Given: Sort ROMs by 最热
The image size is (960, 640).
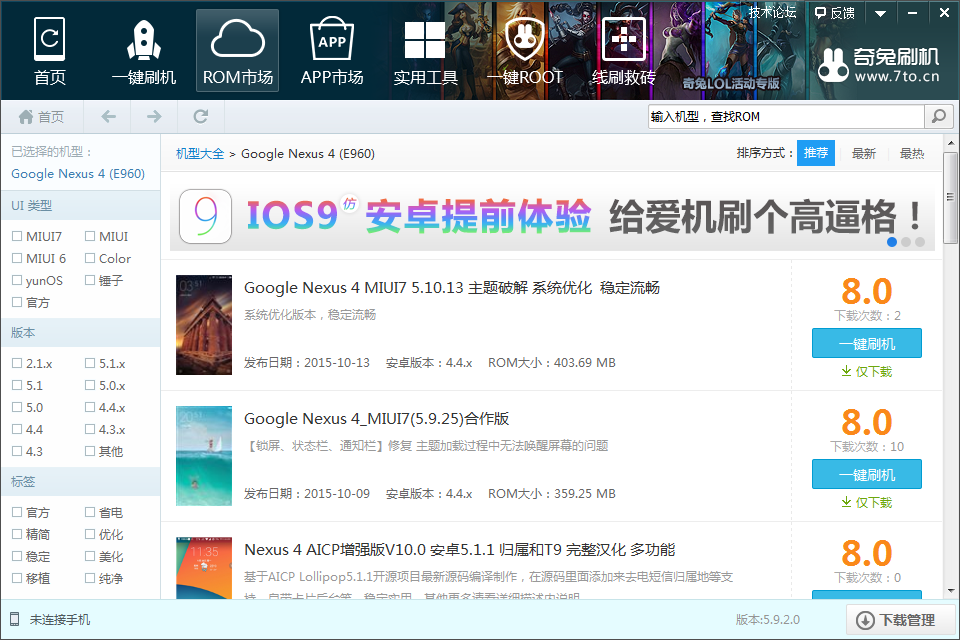Looking at the screenshot, I should point(912,154).
